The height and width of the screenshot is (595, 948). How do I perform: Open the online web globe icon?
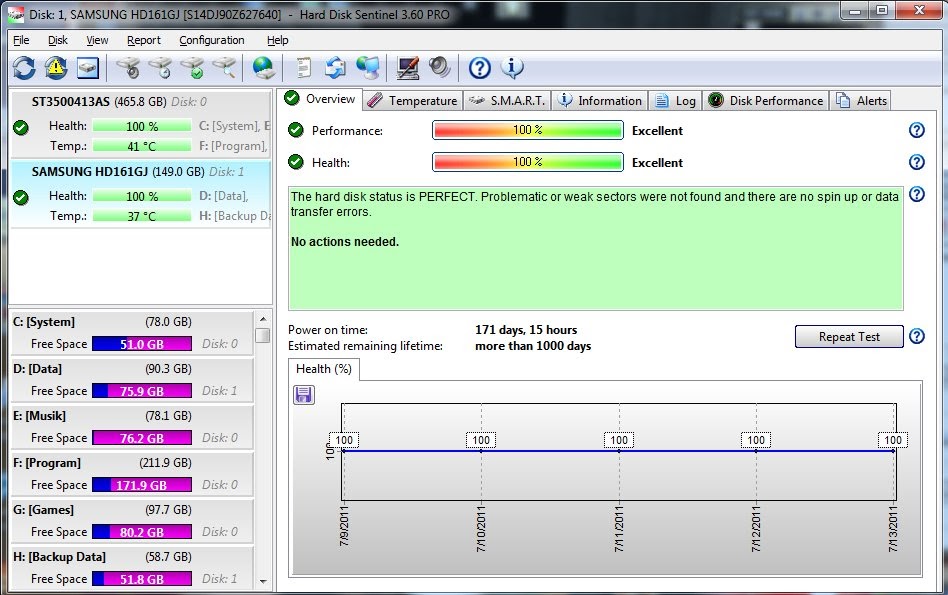pyautogui.click(x=262, y=67)
